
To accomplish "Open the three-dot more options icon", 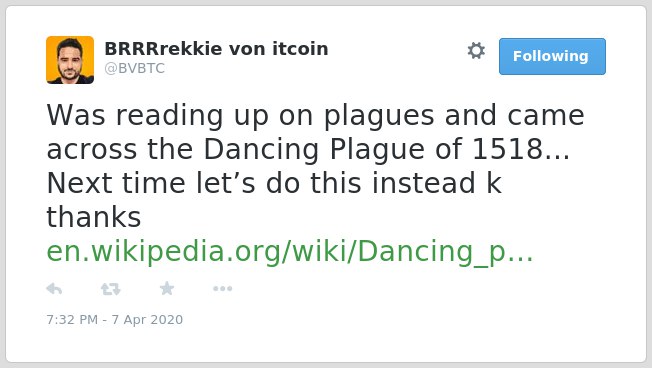I will [x=222, y=289].
